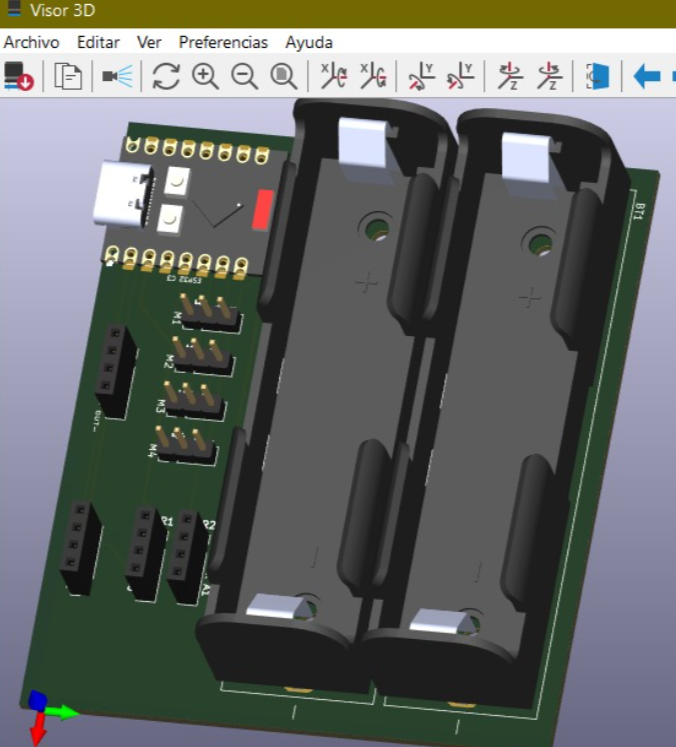Click the zoom to fit icon
This screenshot has height=747, width=676.
pyautogui.click(x=283, y=76)
